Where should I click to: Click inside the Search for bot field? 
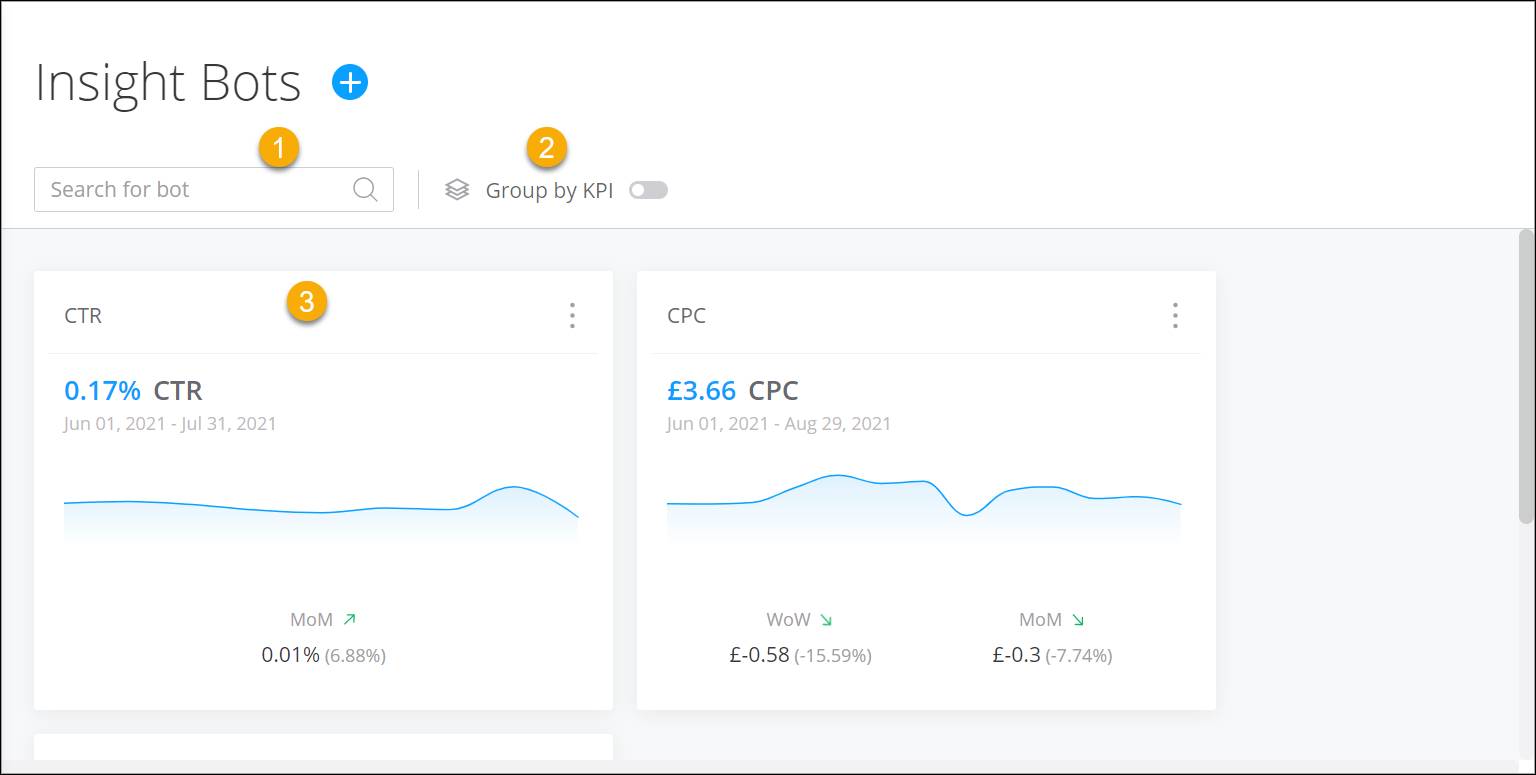(x=180, y=189)
